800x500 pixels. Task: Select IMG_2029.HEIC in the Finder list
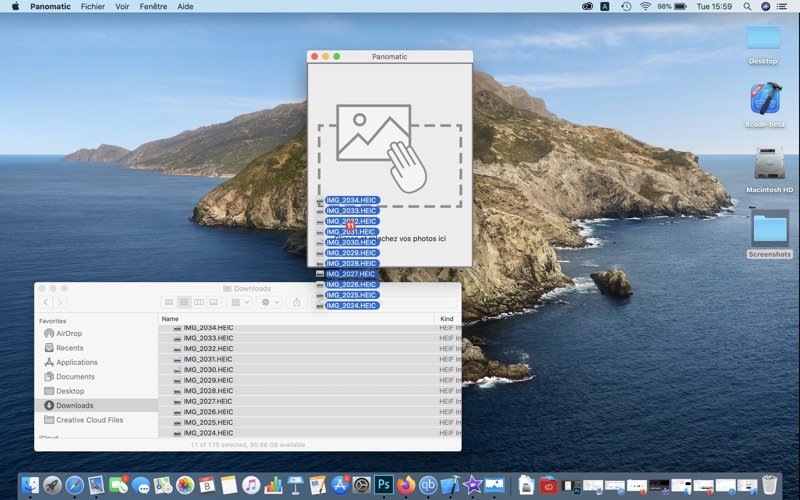[310, 380]
